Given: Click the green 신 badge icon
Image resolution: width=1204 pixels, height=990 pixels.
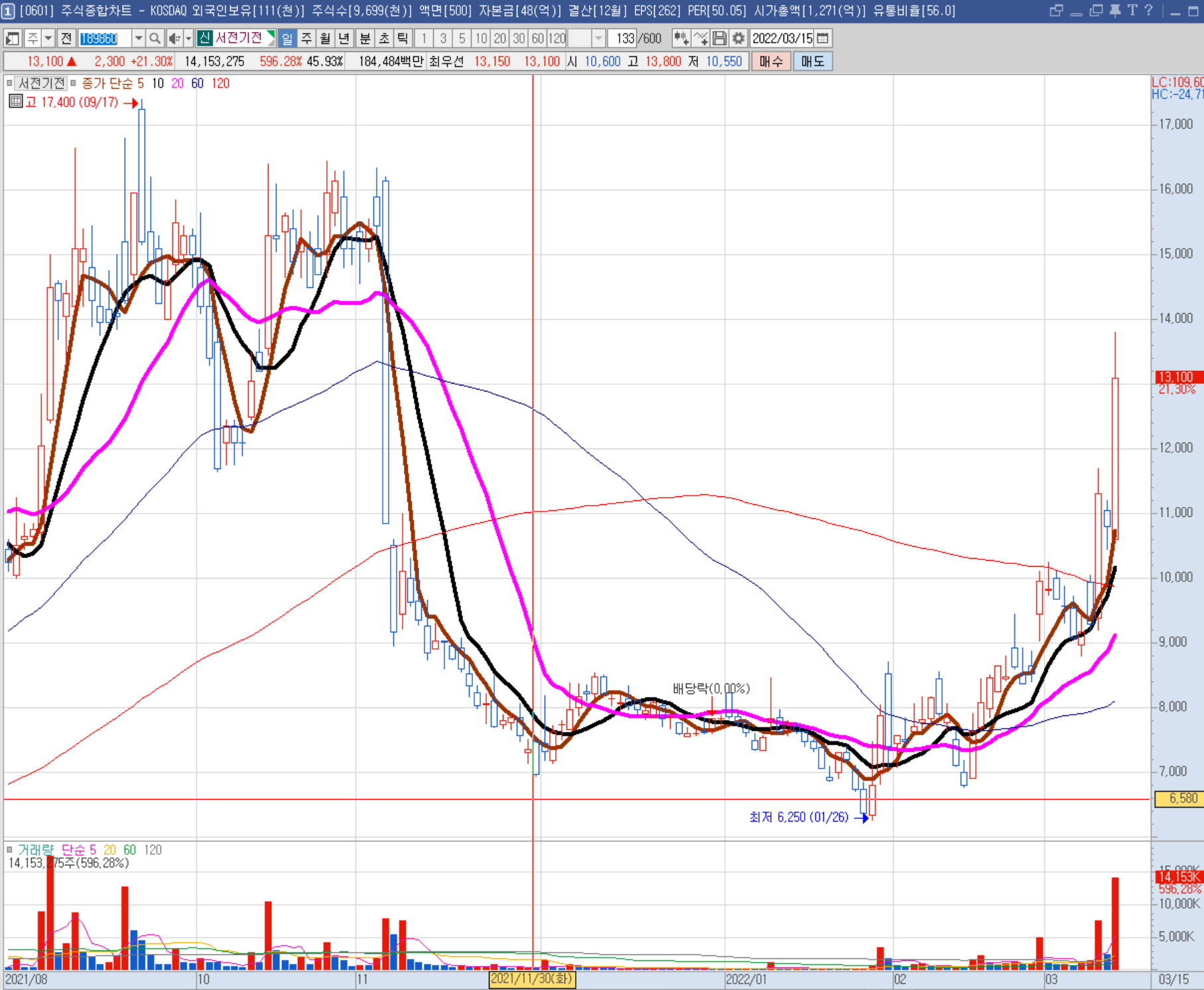Looking at the screenshot, I should point(204,38).
